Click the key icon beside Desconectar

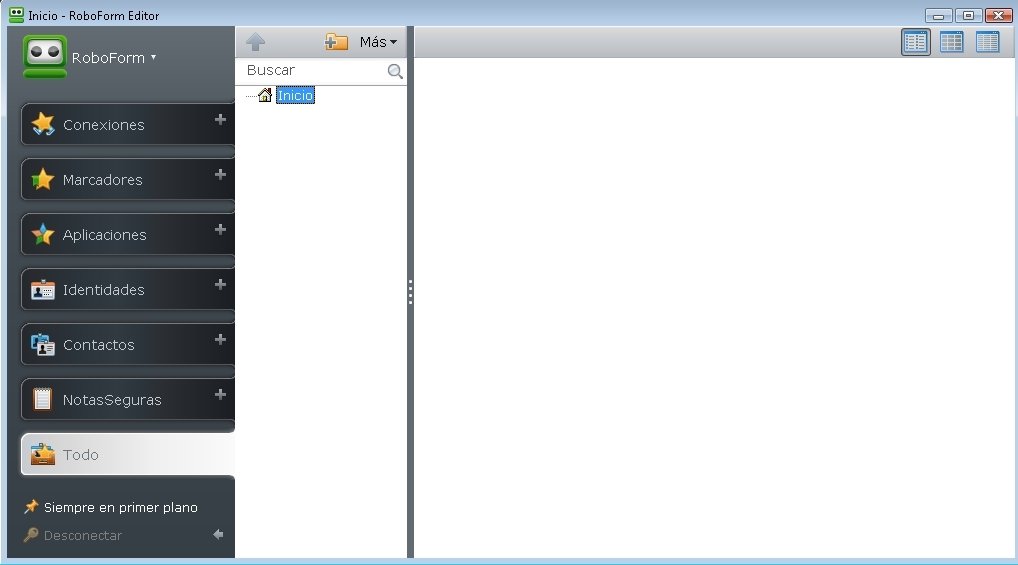[x=31, y=535]
